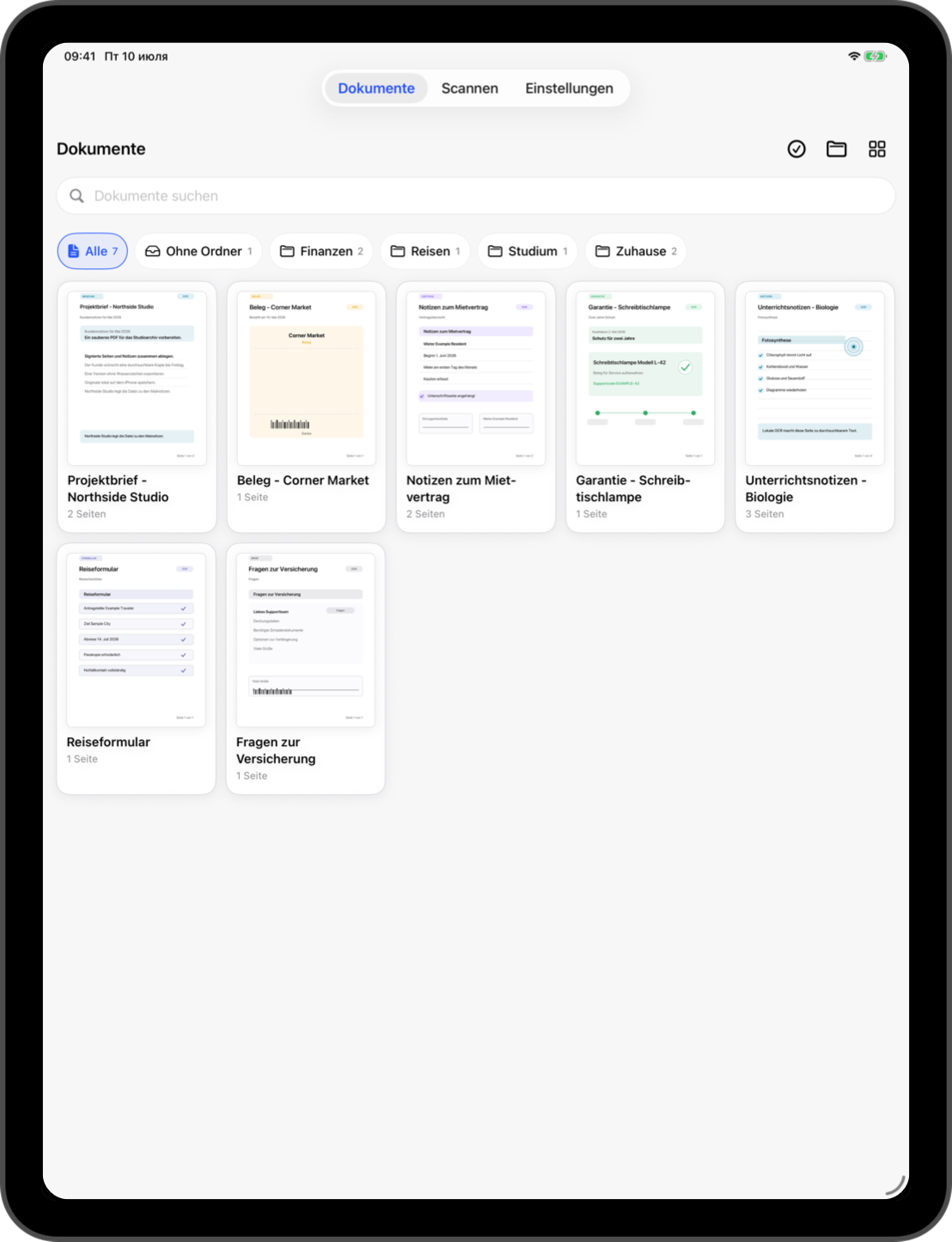Click the Notizen zum Mietvertrag title

(461, 489)
